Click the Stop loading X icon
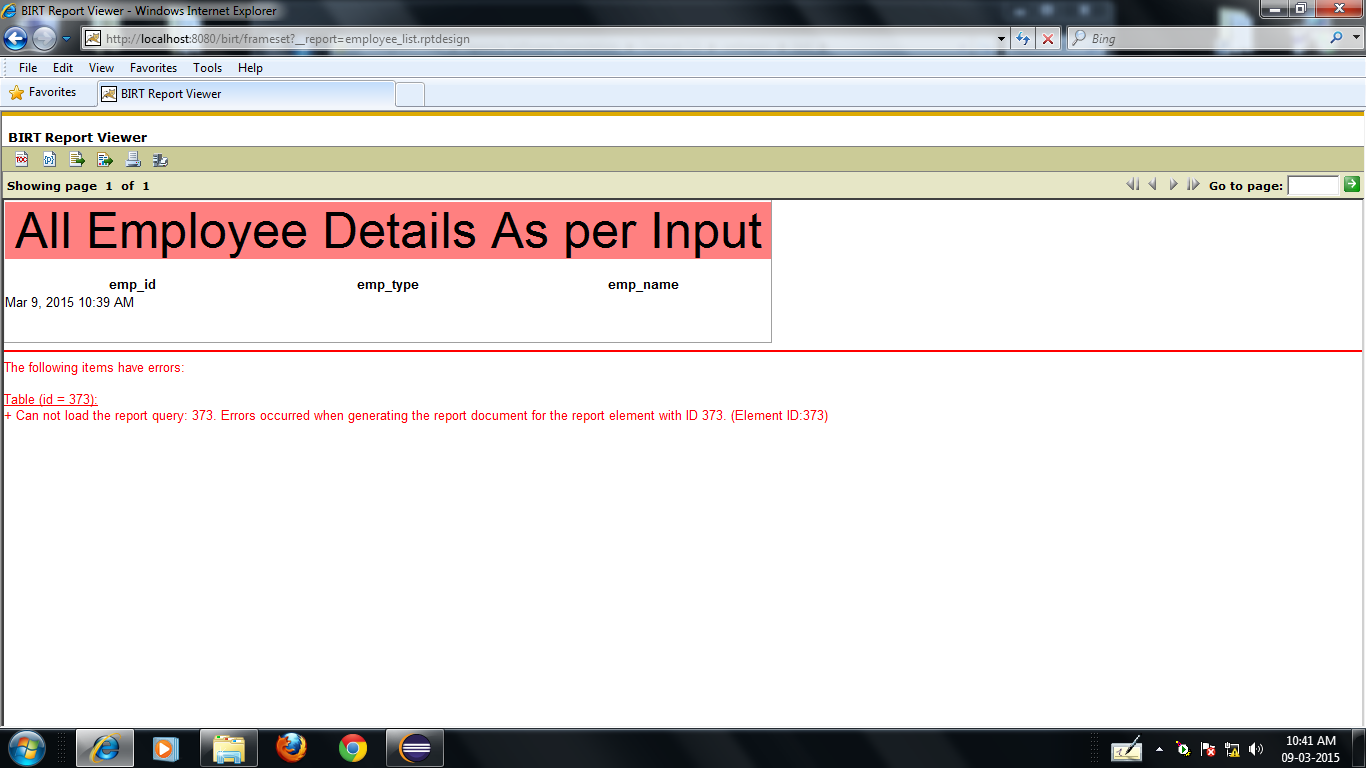This screenshot has width=1366, height=768. tap(1047, 39)
